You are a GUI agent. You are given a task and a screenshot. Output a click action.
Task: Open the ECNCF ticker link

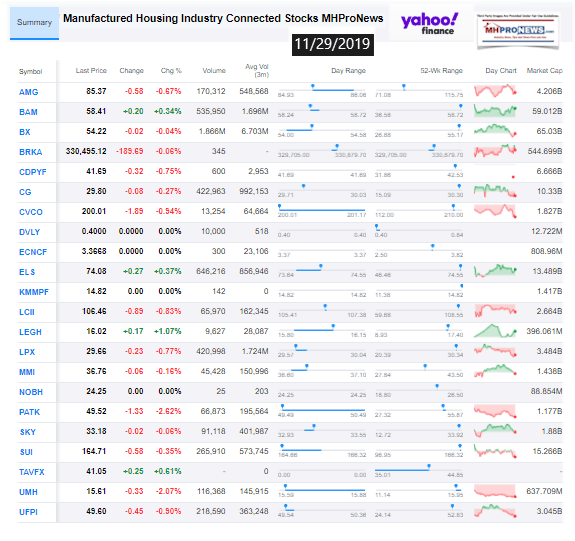tap(33, 252)
